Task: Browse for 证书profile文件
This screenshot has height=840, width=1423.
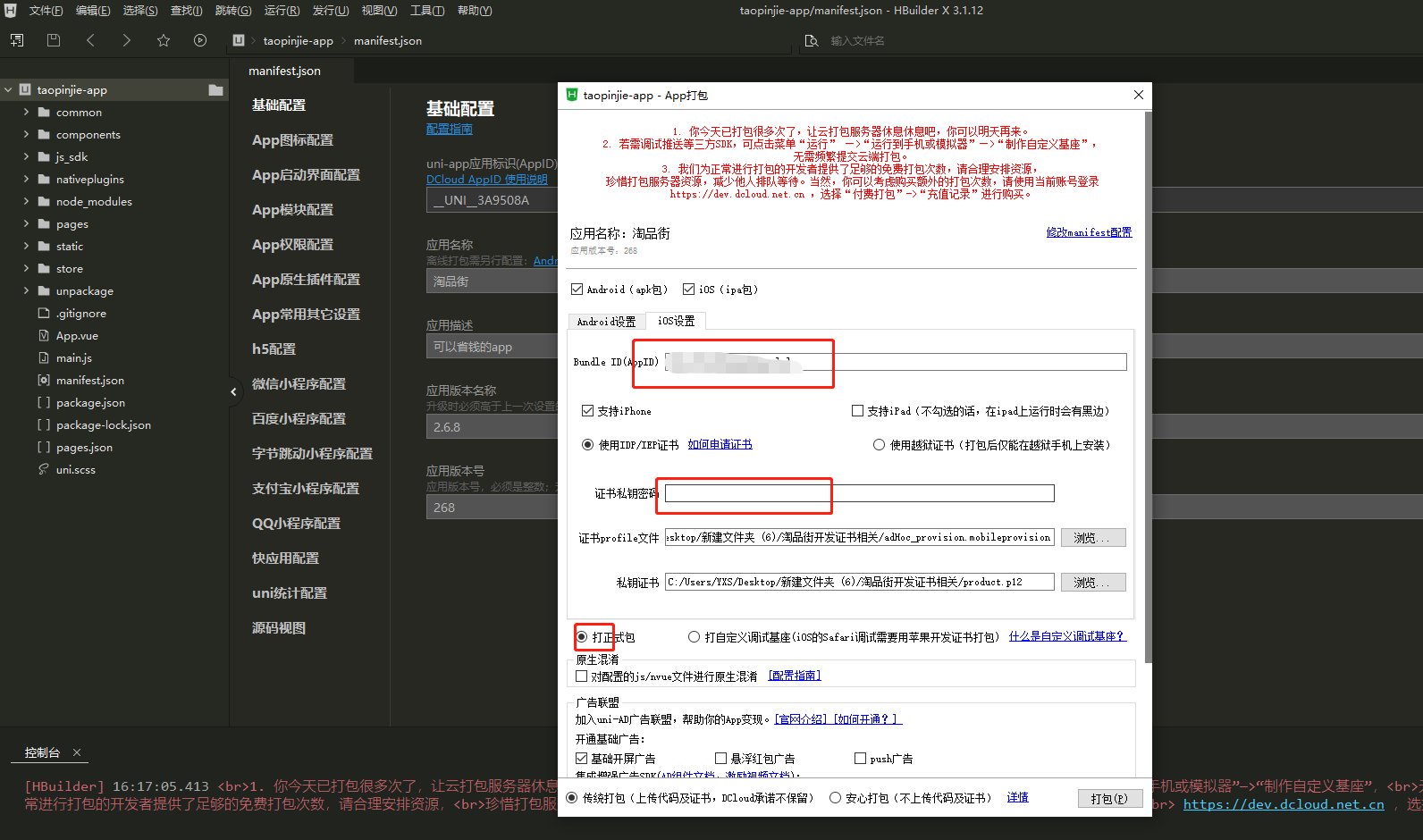Action: pos(1092,538)
